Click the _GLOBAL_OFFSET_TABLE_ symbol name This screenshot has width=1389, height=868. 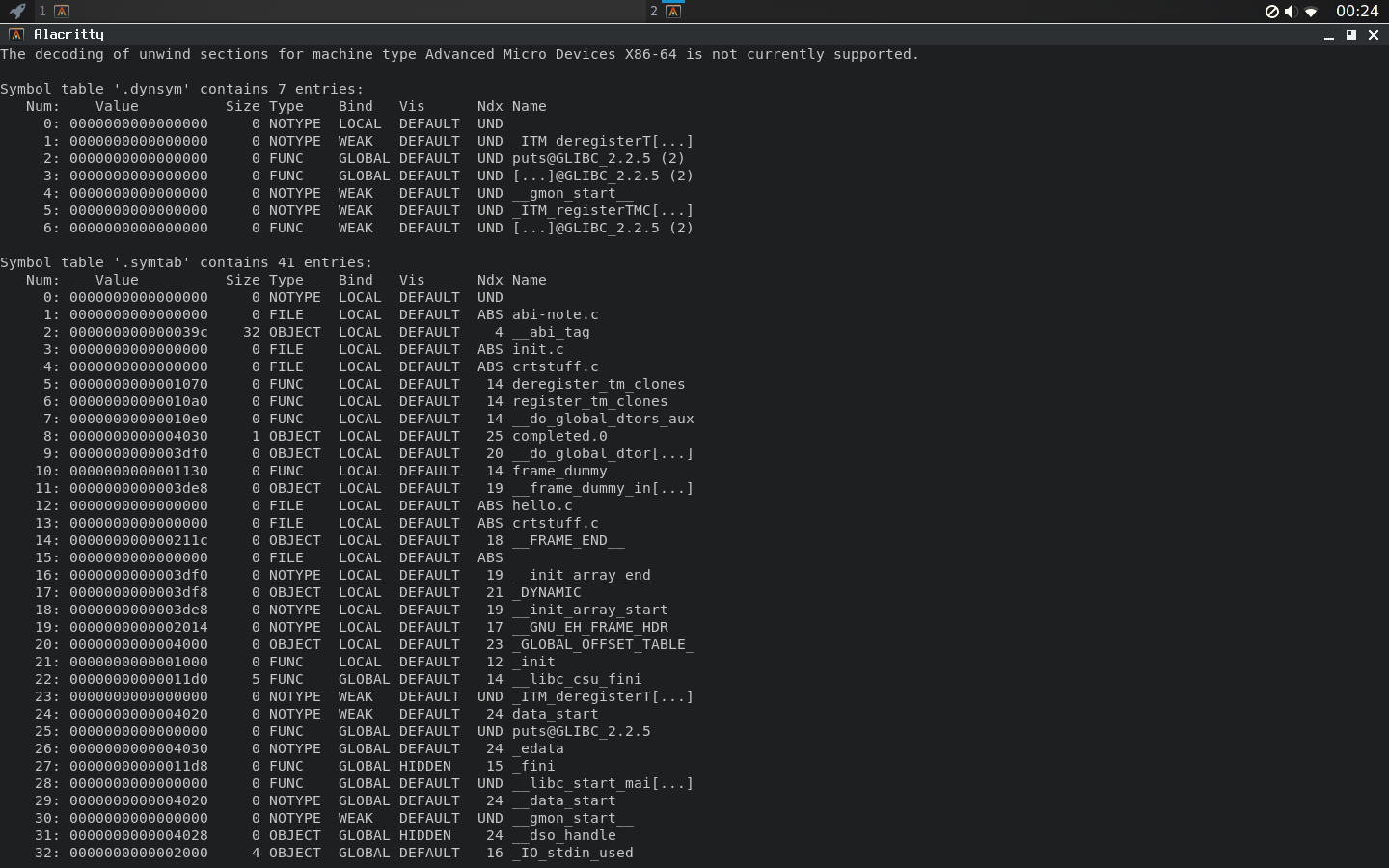[x=603, y=644]
